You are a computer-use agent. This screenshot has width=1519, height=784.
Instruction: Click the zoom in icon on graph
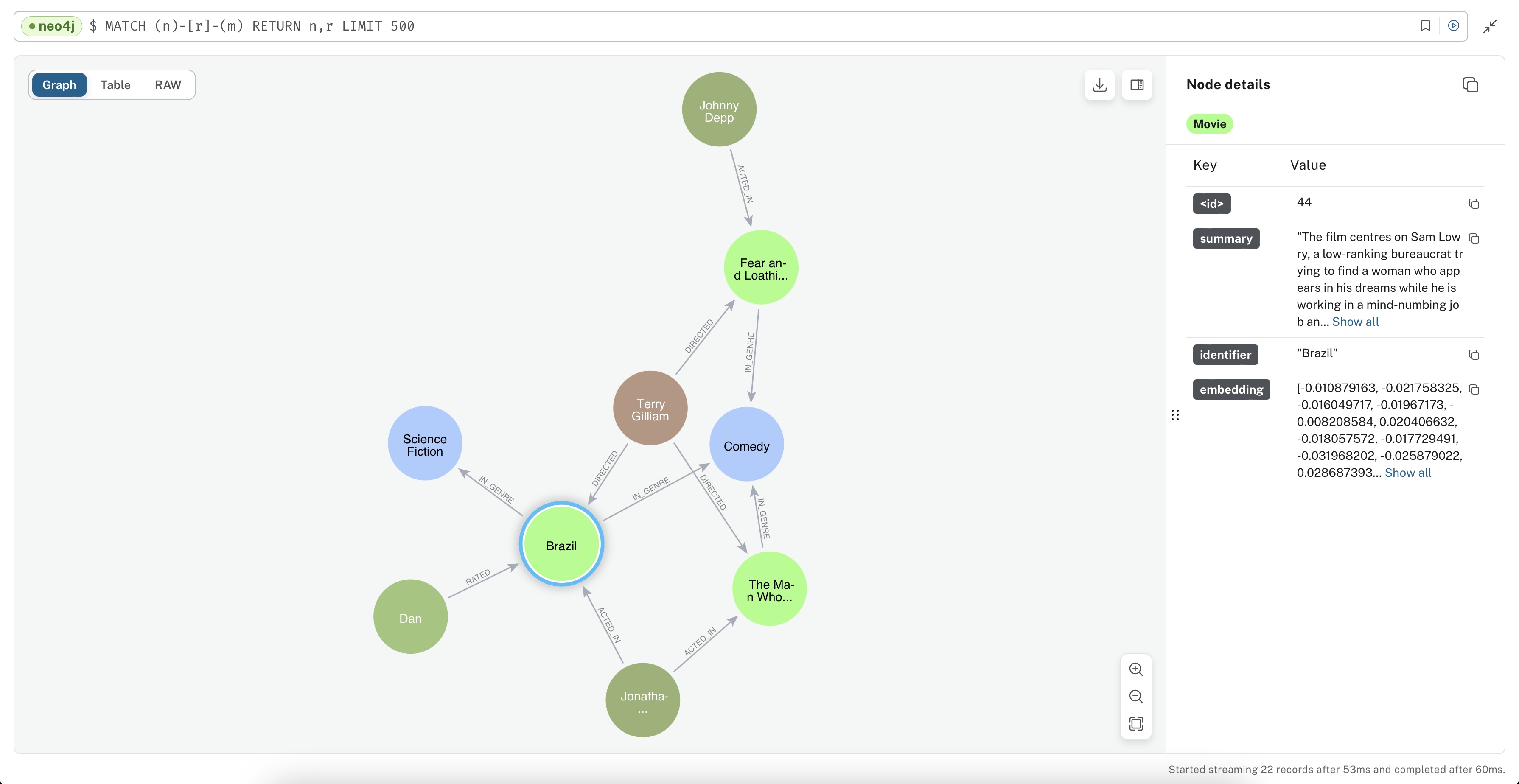click(x=1135, y=669)
